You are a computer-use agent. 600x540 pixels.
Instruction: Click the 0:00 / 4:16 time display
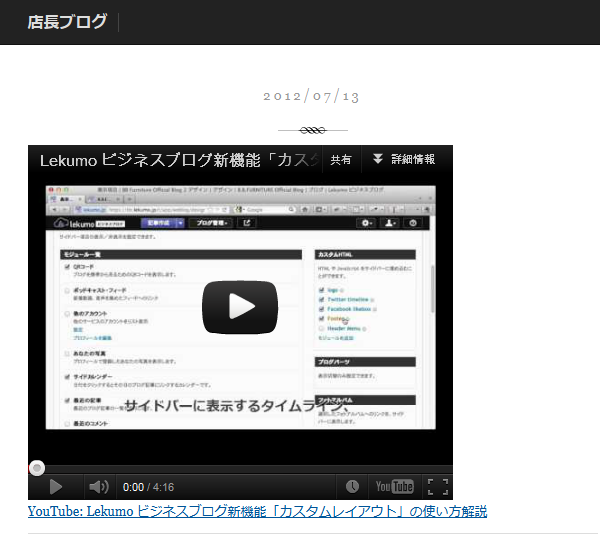click(148, 487)
